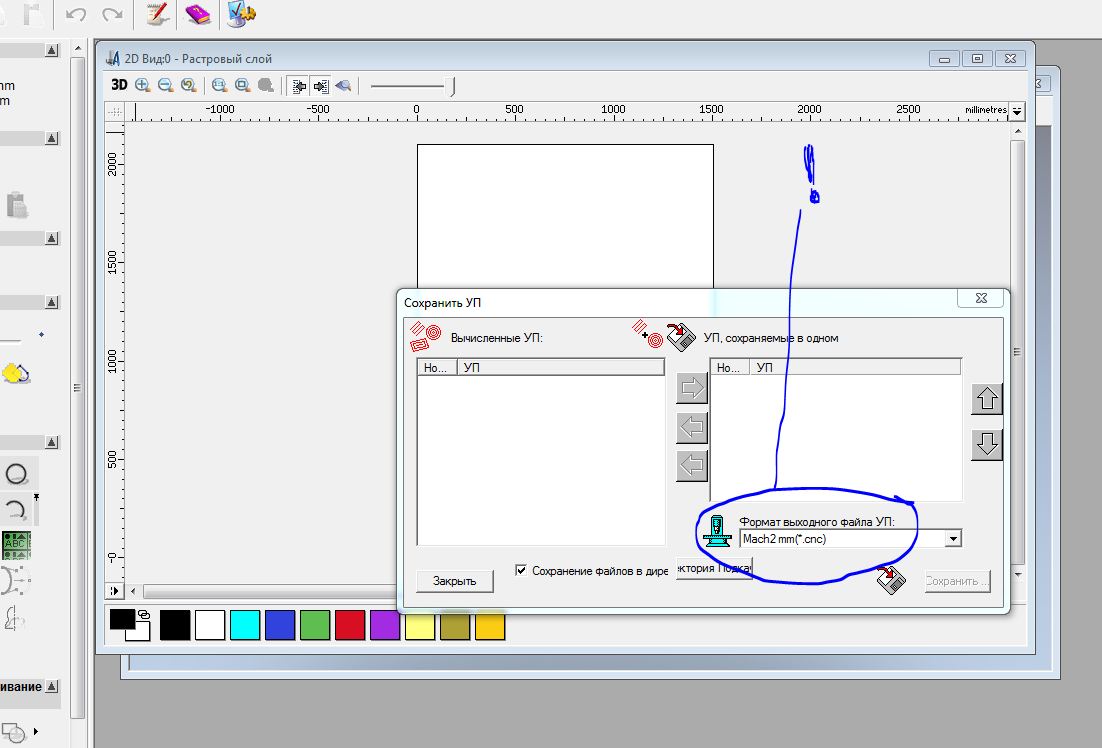Click the magnifier preview icon in 2D toolbar
Image resolution: width=1102 pixels, height=748 pixels.
(x=343, y=86)
